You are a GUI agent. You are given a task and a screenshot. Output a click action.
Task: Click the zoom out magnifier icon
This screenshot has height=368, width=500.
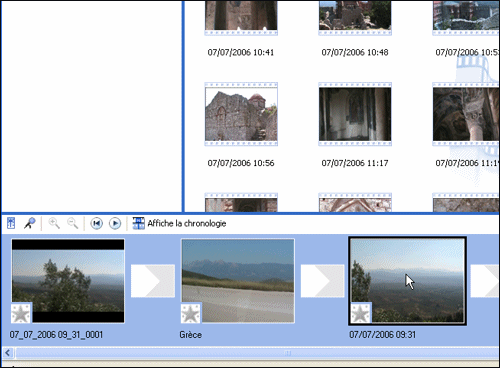(x=73, y=223)
